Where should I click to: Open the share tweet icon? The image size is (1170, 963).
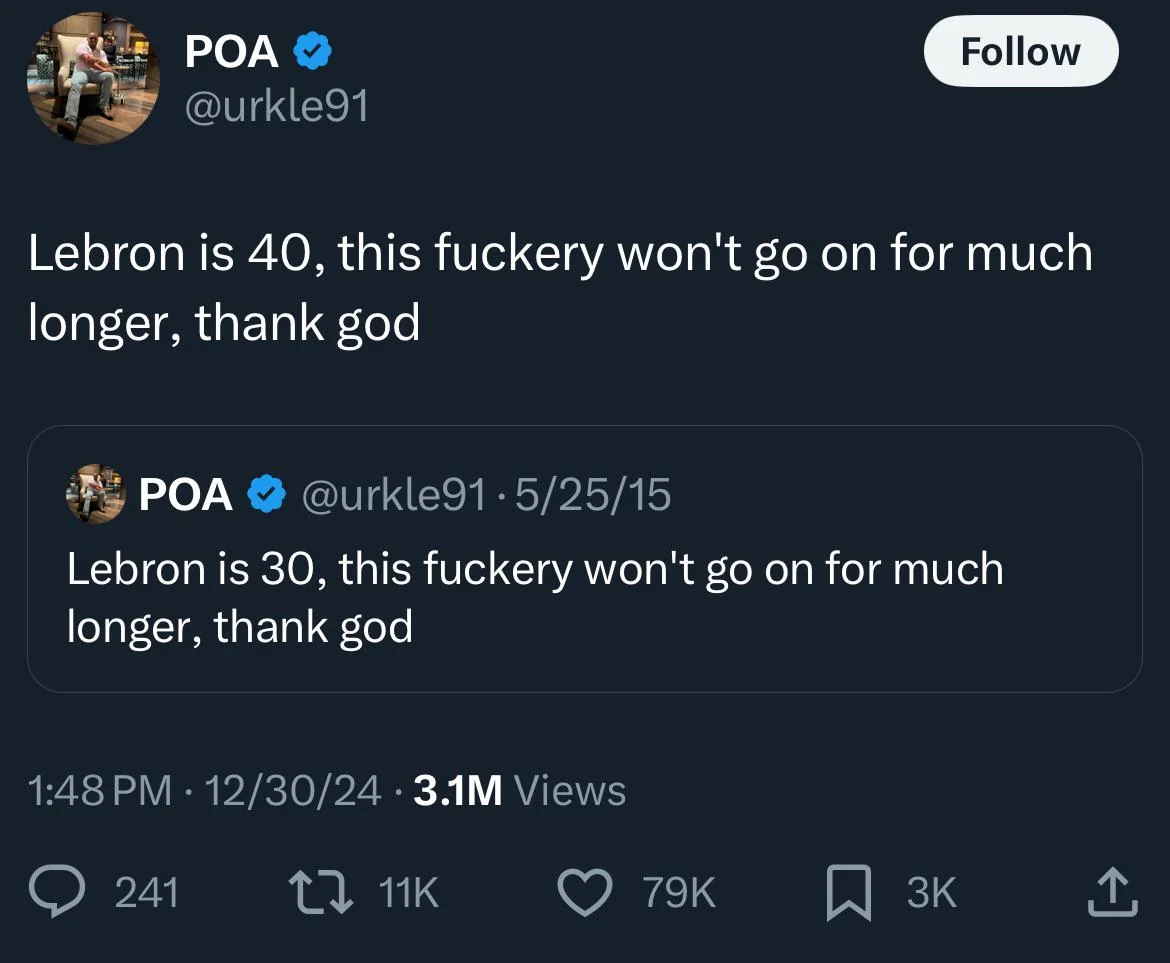pos(1112,891)
